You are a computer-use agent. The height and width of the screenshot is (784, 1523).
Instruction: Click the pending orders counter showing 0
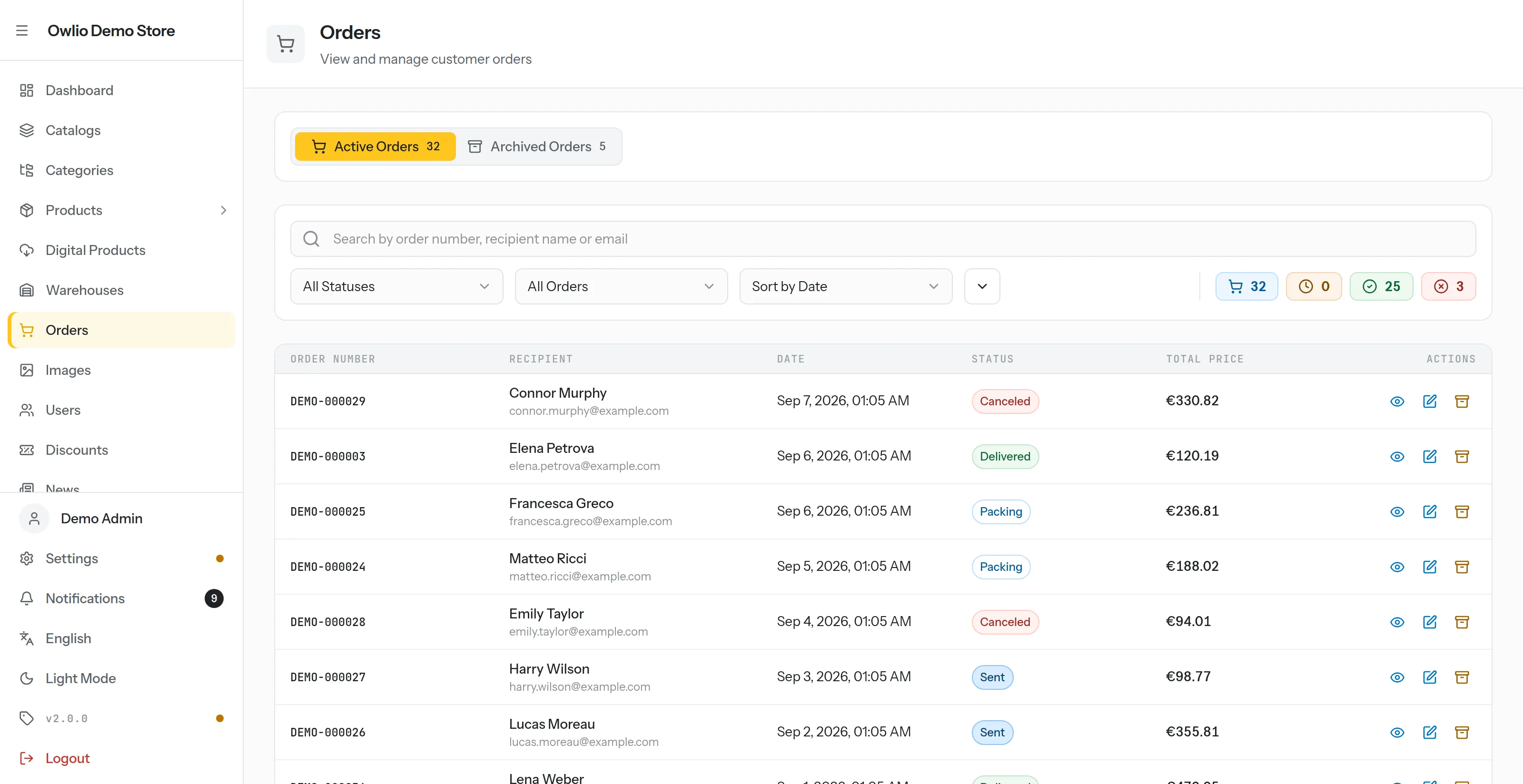click(1314, 286)
